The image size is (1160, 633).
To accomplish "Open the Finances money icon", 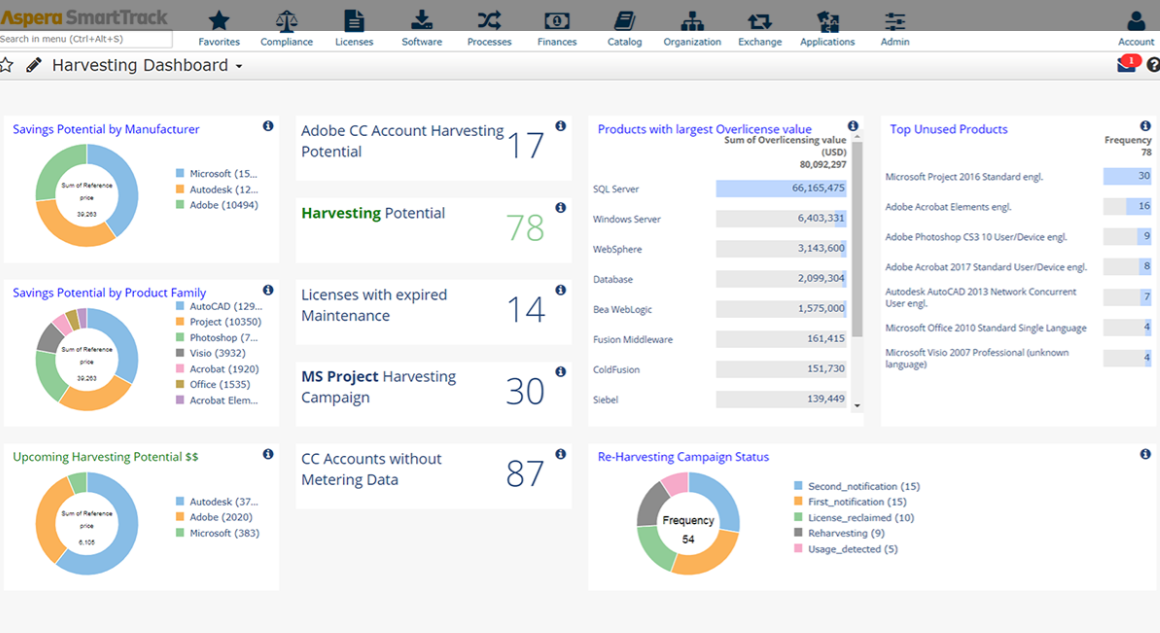I will point(557,21).
